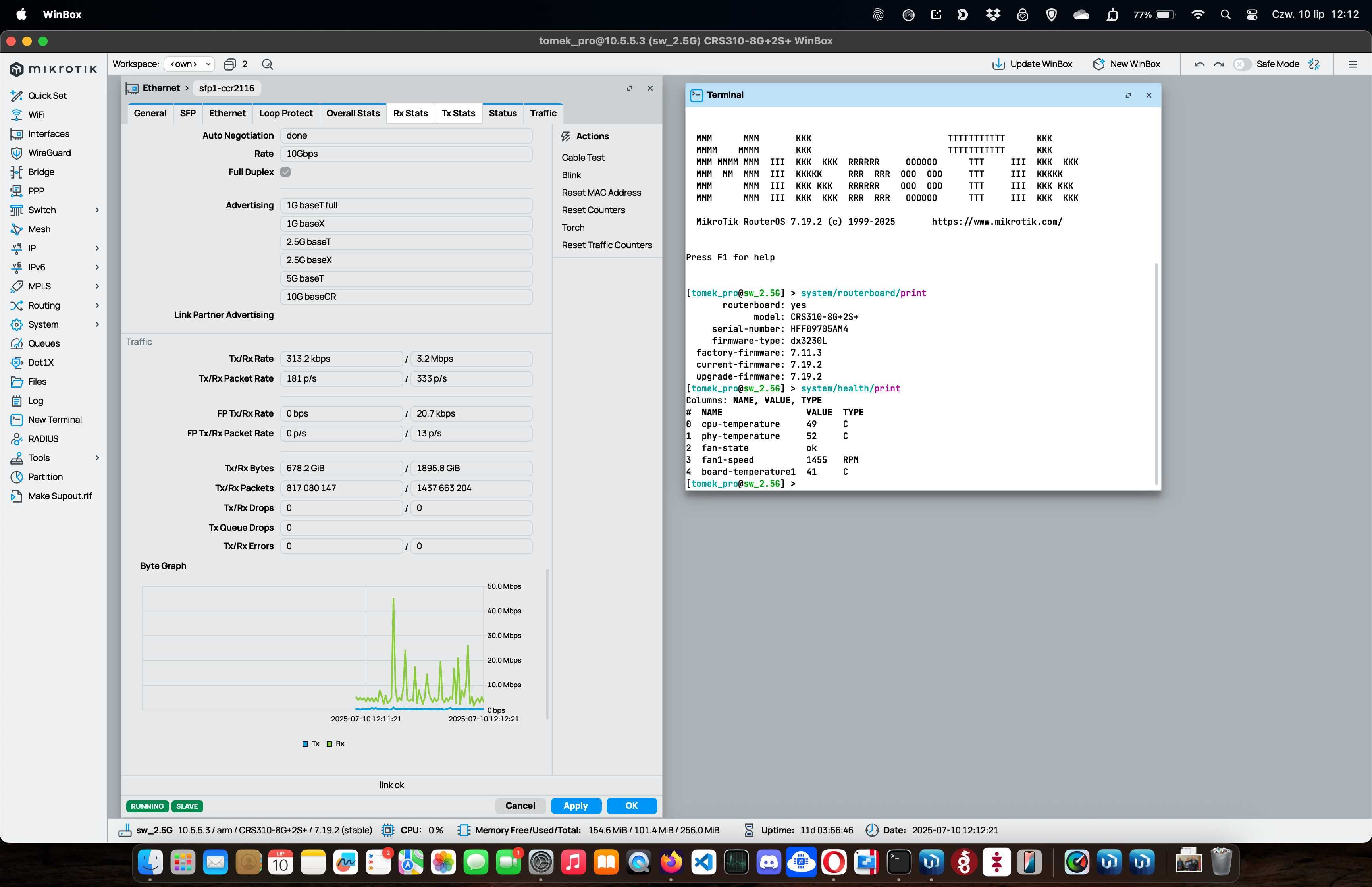1372x887 pixels.
Task: Run the Cable Test action
Action: click(x=583, y=157)
